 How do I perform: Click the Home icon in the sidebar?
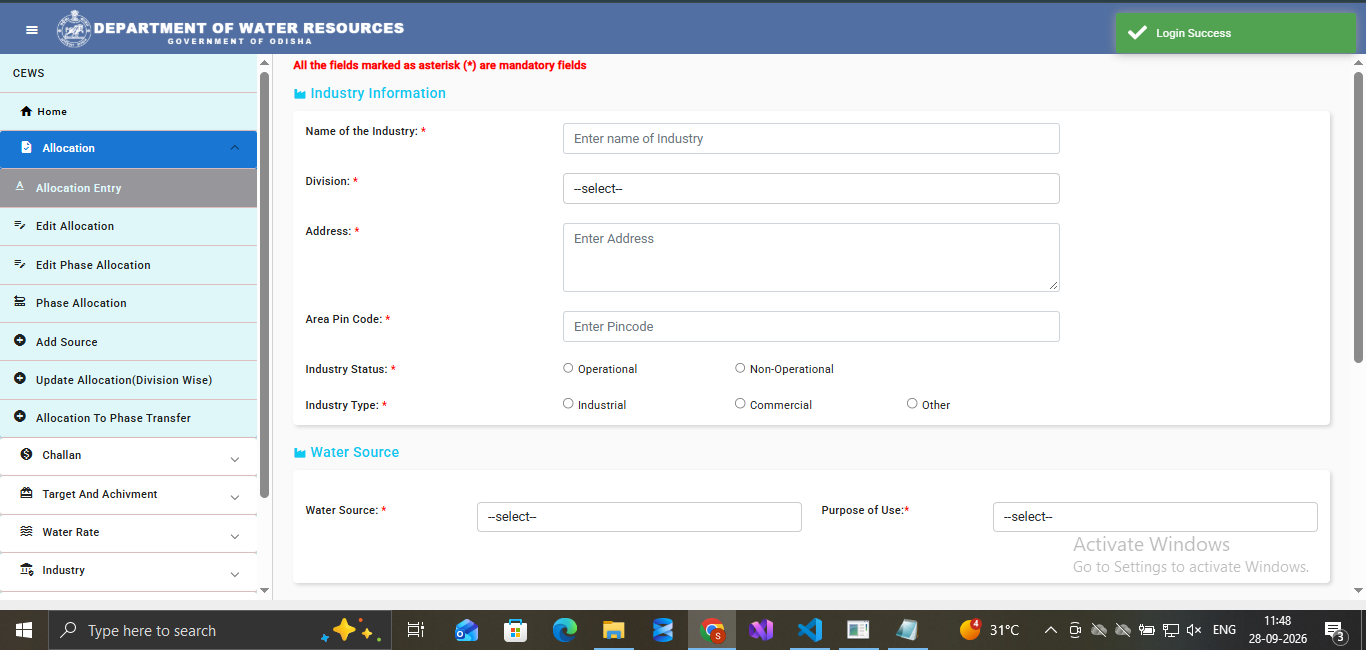pos(27,111)
